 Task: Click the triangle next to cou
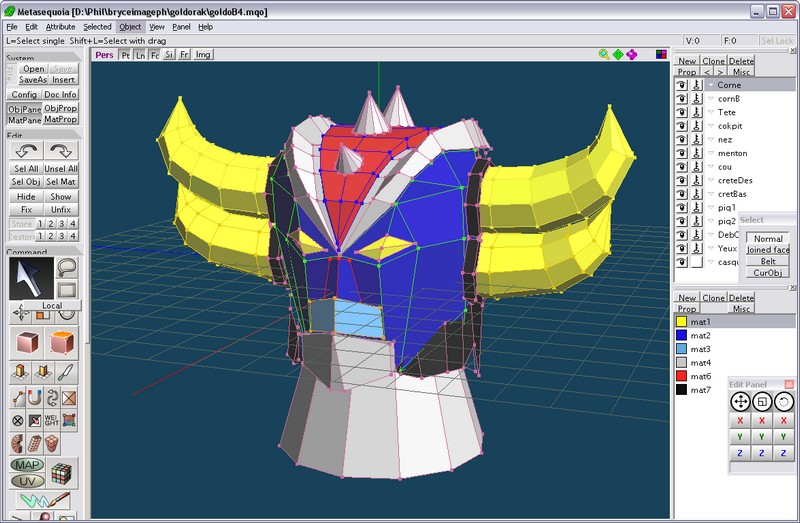(x=711, y=167)
